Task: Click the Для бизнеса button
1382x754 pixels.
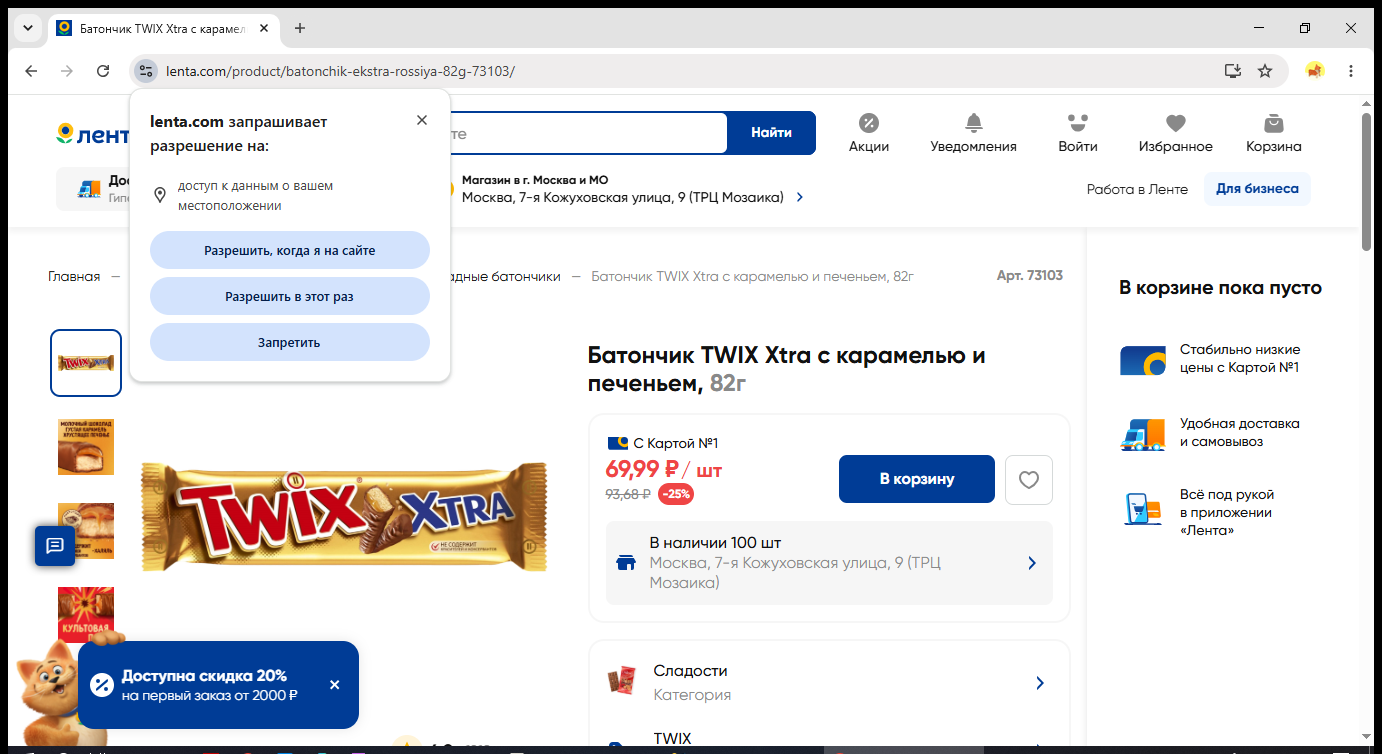Action: point(1257,189)
